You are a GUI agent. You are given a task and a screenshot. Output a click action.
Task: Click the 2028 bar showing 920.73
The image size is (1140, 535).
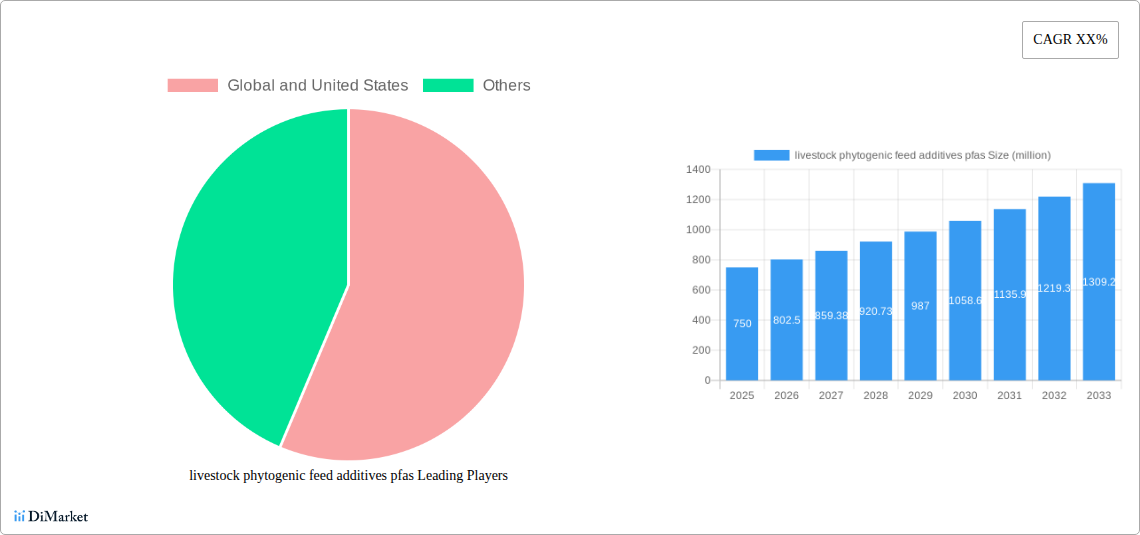coord(876,311)
